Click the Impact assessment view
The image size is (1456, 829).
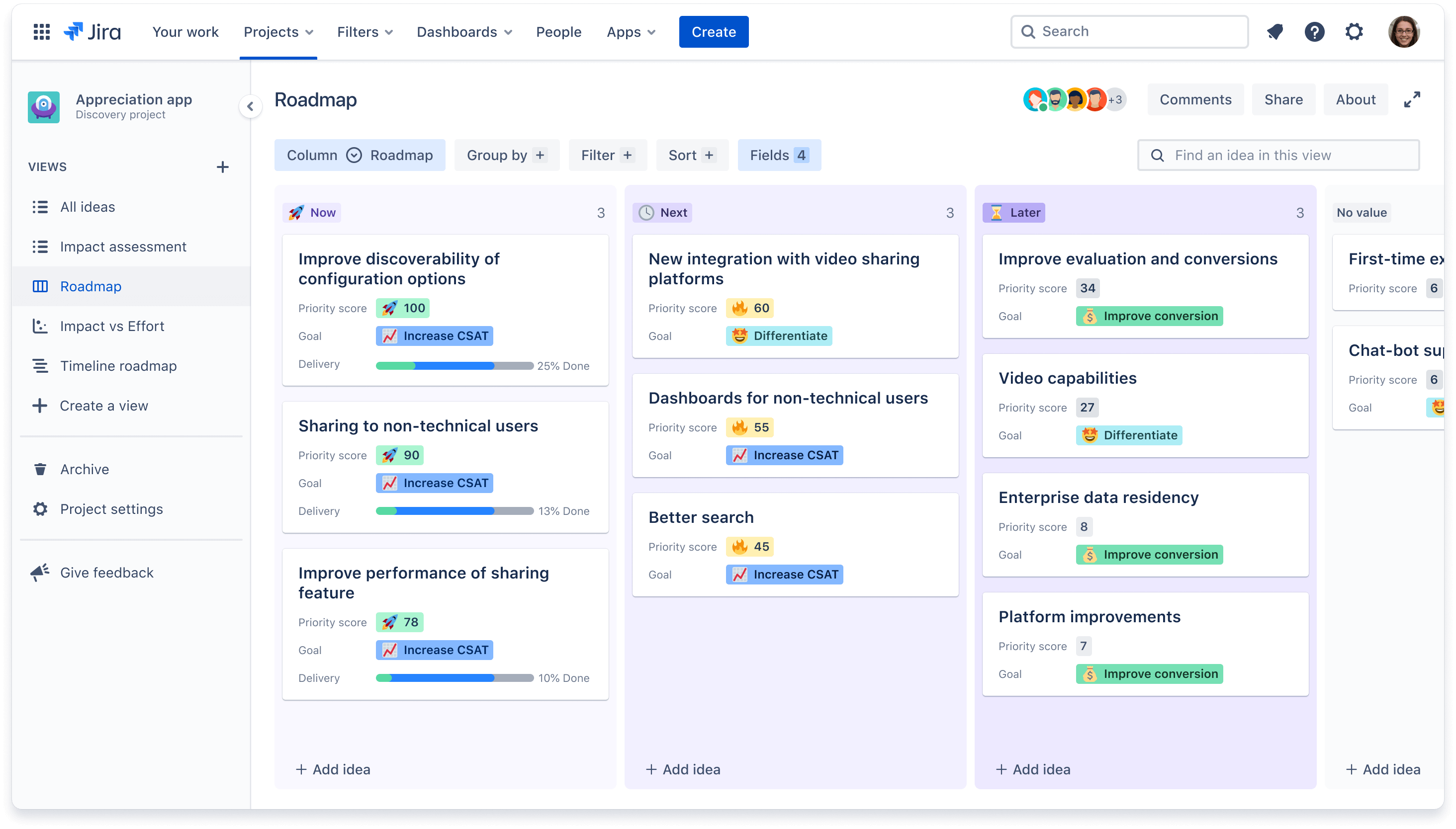tap(123, 246)
